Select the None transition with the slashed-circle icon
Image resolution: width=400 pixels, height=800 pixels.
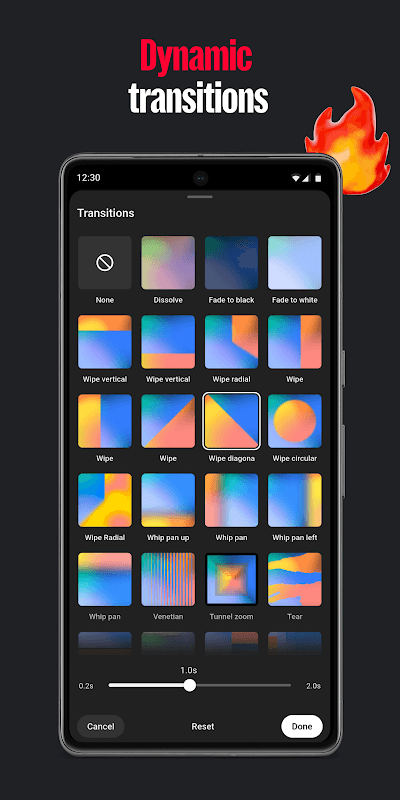pos(105,263)
